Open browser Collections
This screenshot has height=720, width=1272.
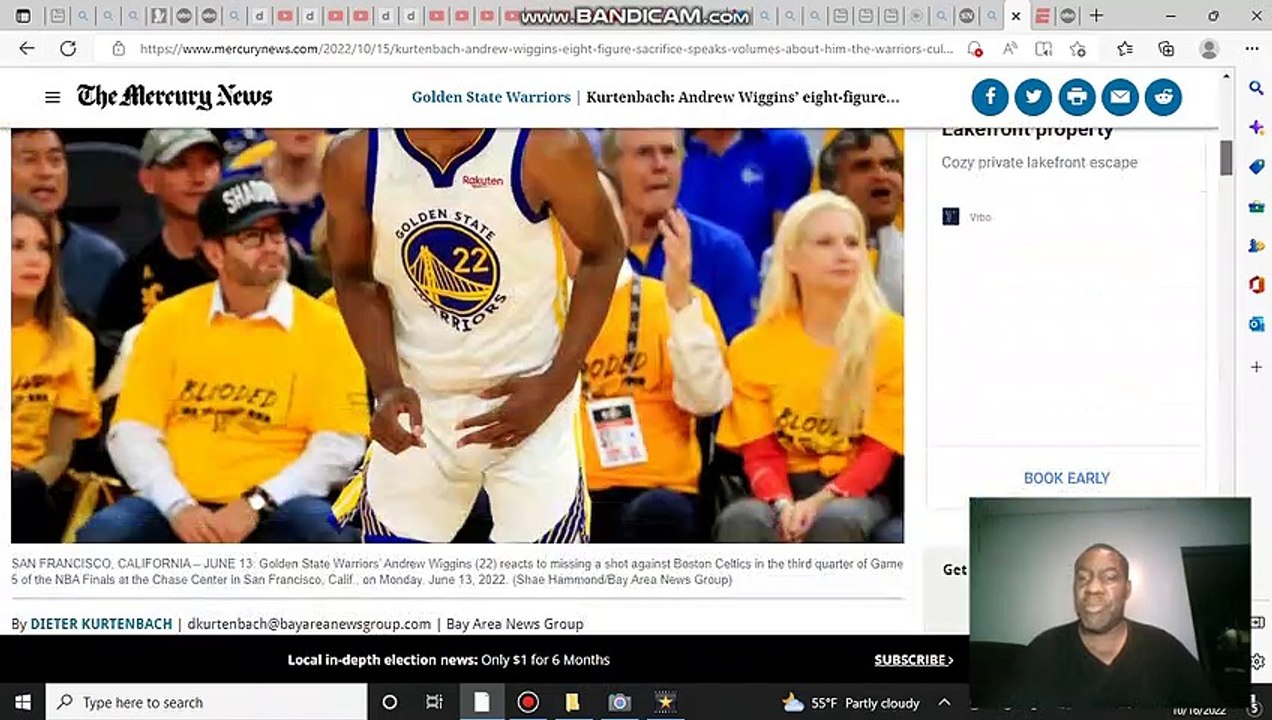[x=1166, y=49]
